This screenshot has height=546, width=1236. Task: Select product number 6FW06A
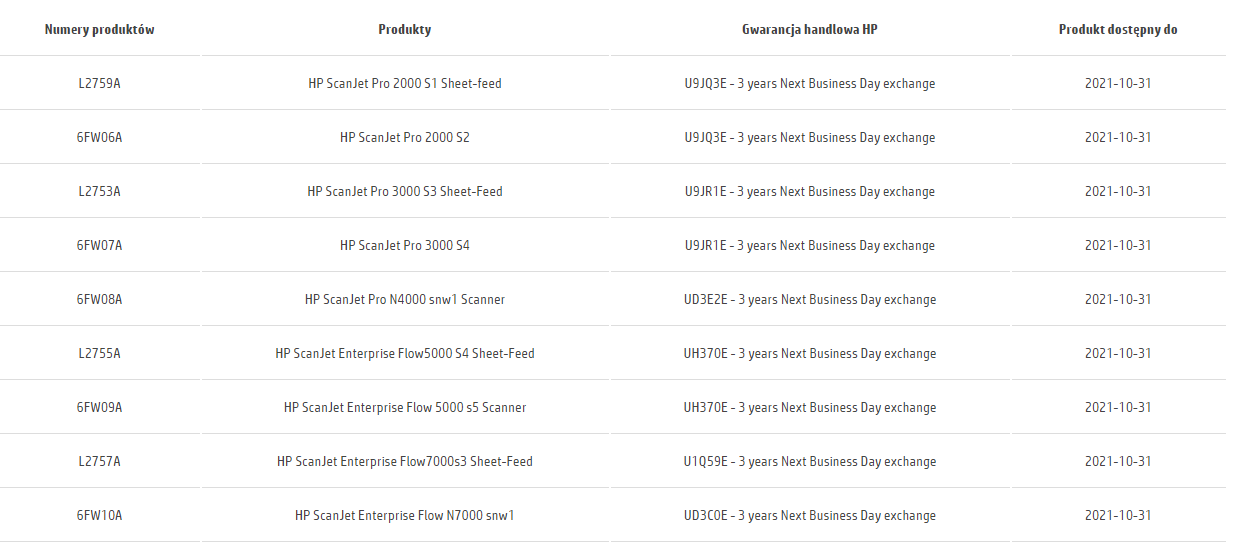pos(100,137)
